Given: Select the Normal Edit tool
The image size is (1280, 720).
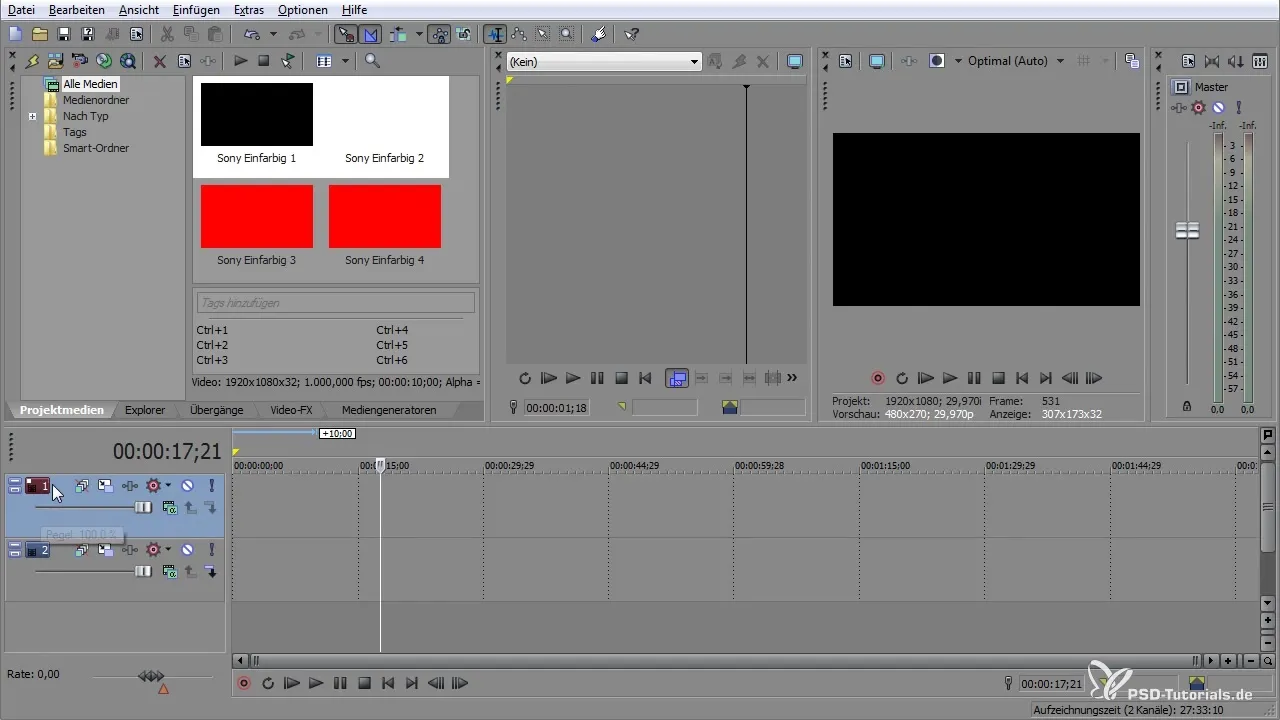Looking at the screenshot, I should pos(495,34).
